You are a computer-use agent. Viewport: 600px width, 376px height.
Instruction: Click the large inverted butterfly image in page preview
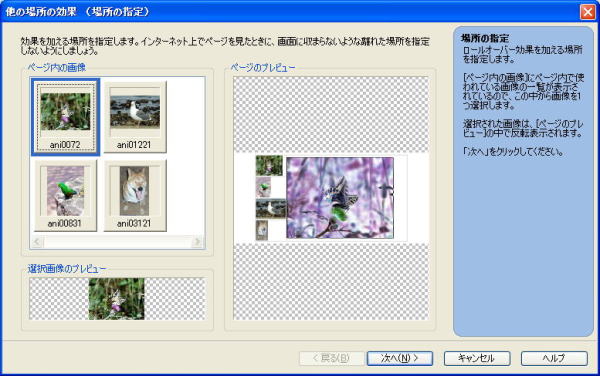(x=340, y=198)
